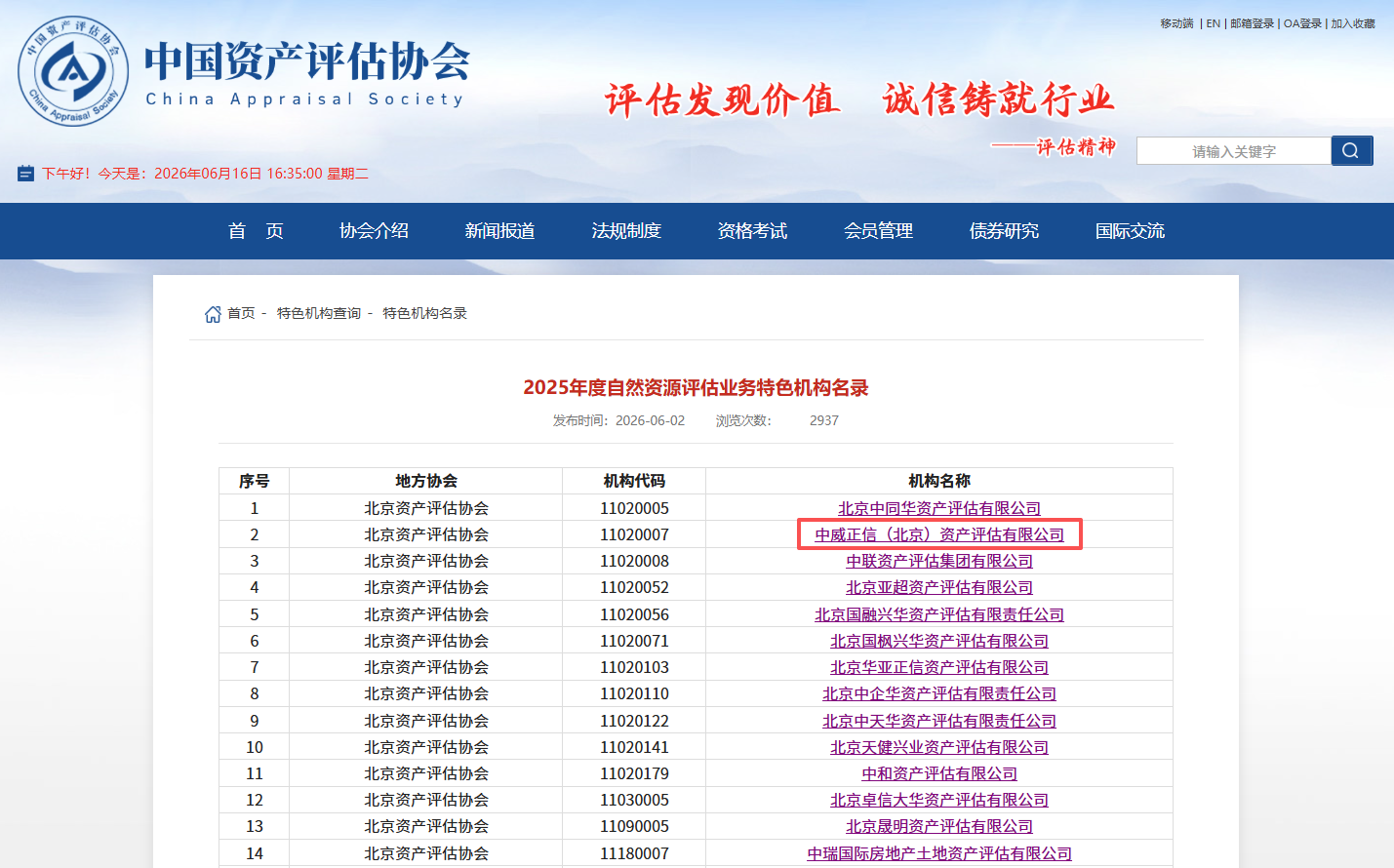Image resolution: width=1394 pixels, height=868 pixels.
Task: Click the 机构代码 column header
Action: [634, 481]
